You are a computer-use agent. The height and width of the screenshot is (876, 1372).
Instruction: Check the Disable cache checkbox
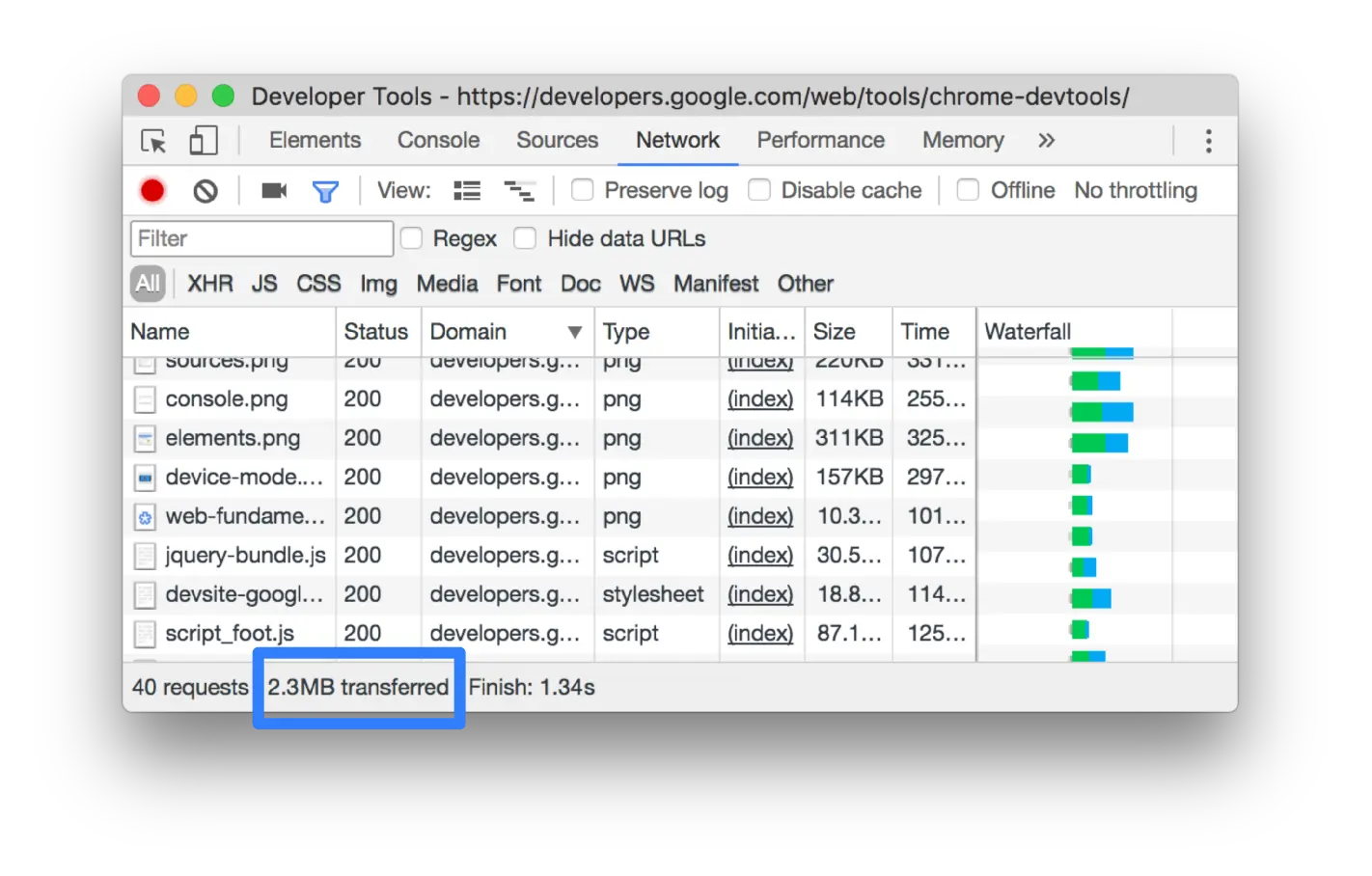[x=759, y=190]
